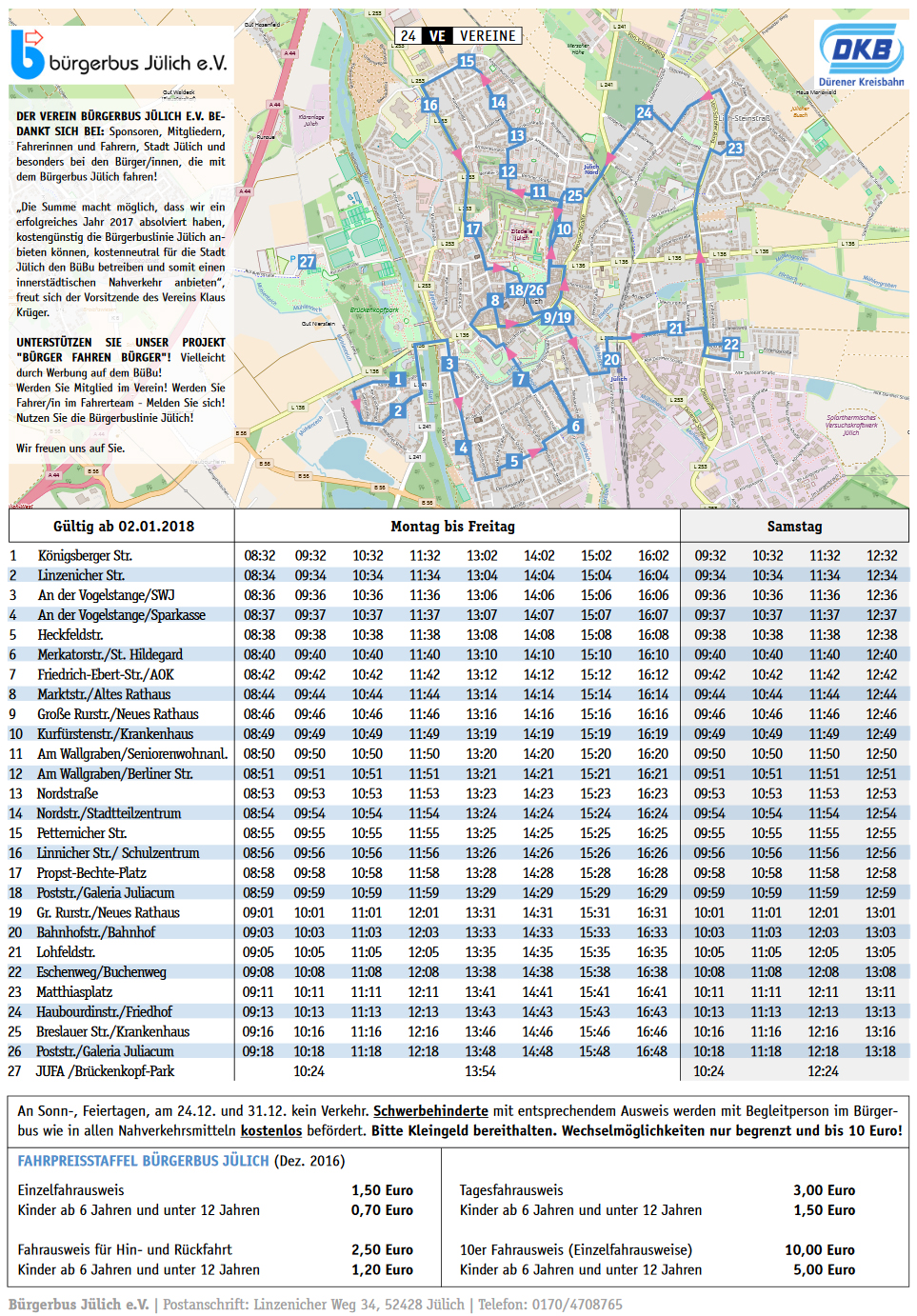
Task: Select the Propst-Bechte-Platz stop name
Action: pyautogui.click(x=91, y=873)
